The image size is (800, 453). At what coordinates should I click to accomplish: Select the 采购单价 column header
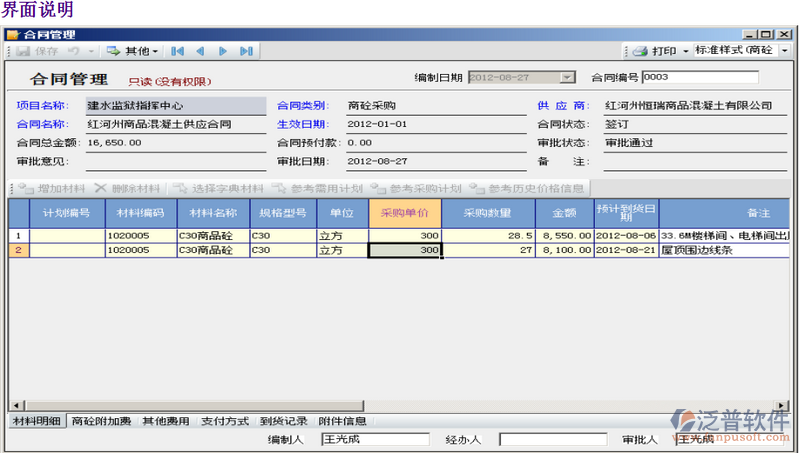(405, 213)
